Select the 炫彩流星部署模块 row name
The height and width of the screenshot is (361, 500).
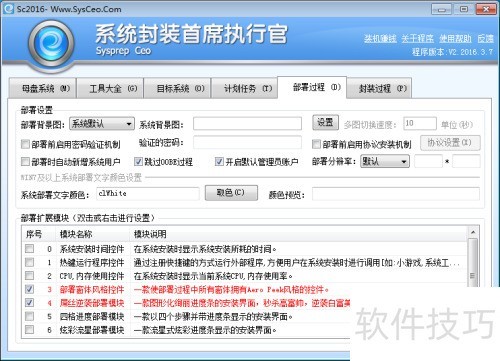(x=92, y=330)
